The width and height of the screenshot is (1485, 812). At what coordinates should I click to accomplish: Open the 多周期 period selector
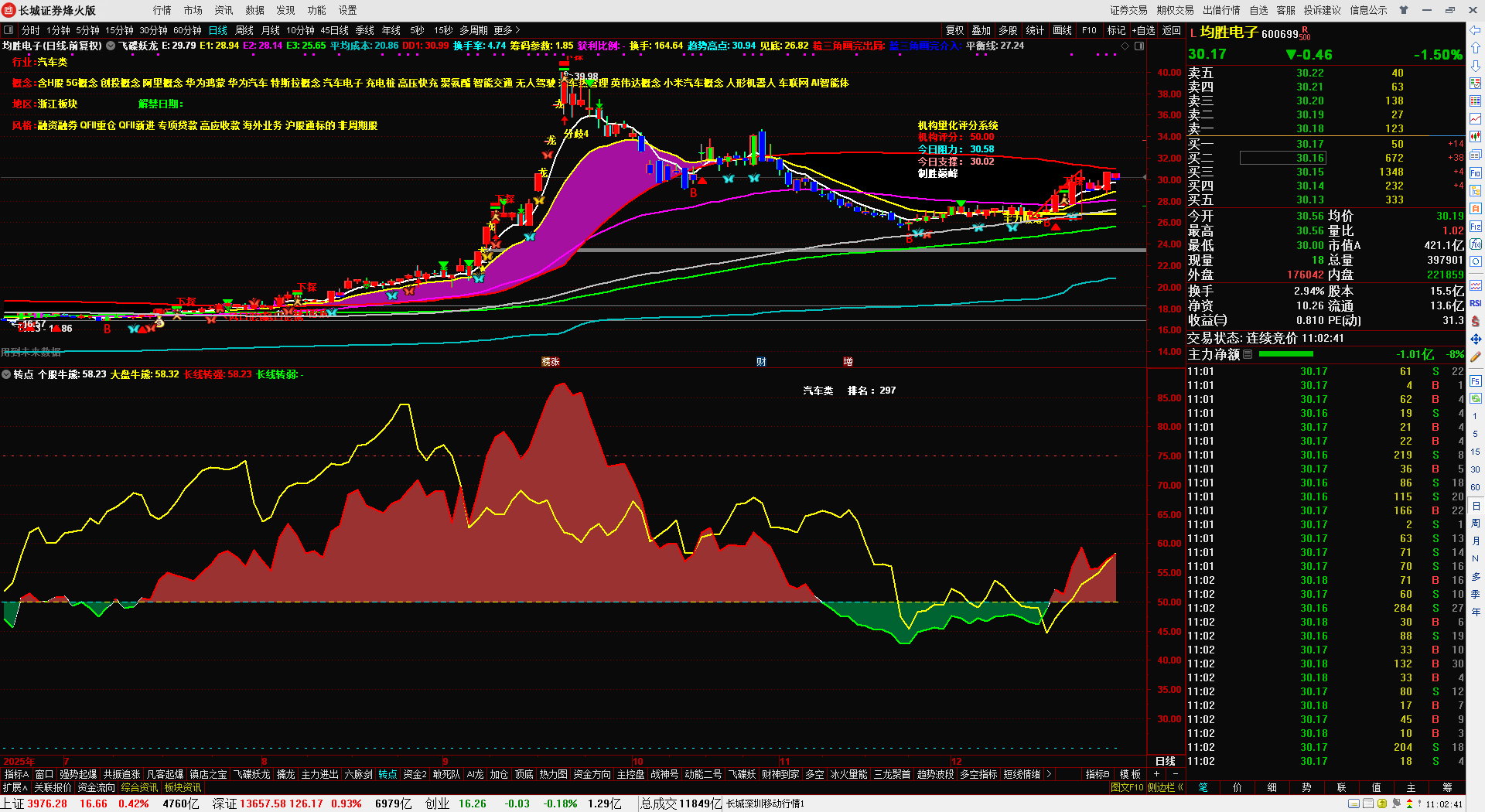tap(473, 30)
